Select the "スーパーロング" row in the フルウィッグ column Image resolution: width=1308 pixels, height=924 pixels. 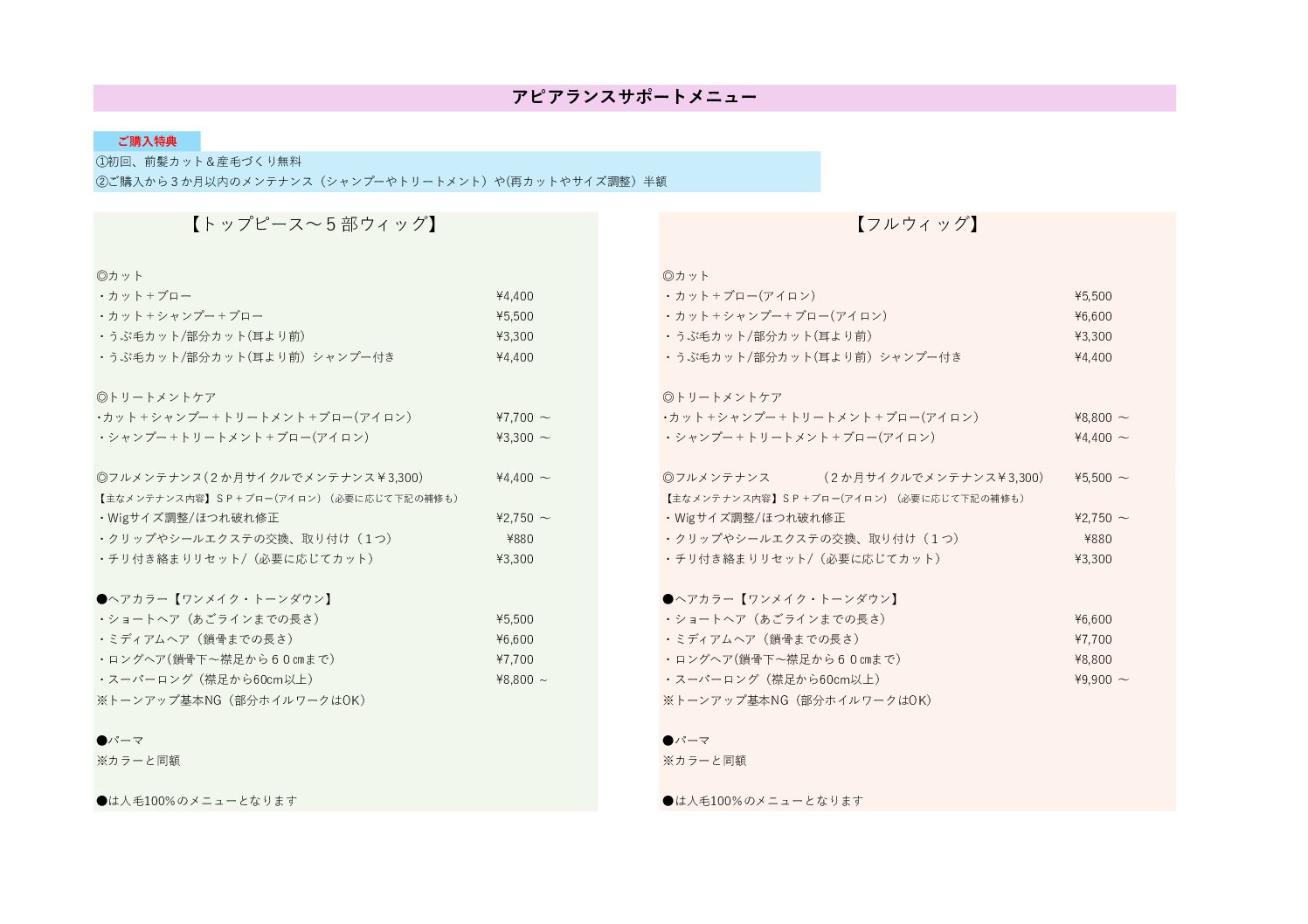[772, 679]
